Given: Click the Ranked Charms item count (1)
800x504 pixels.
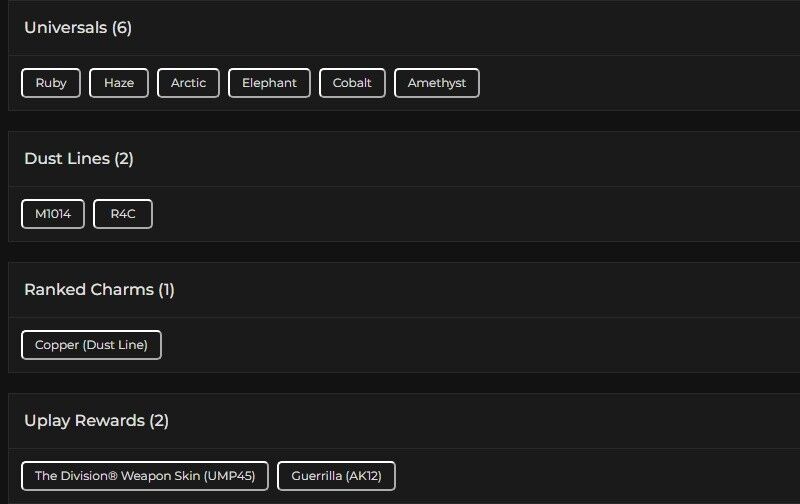Looking at the screenshot, I should (x=166, y=289).
